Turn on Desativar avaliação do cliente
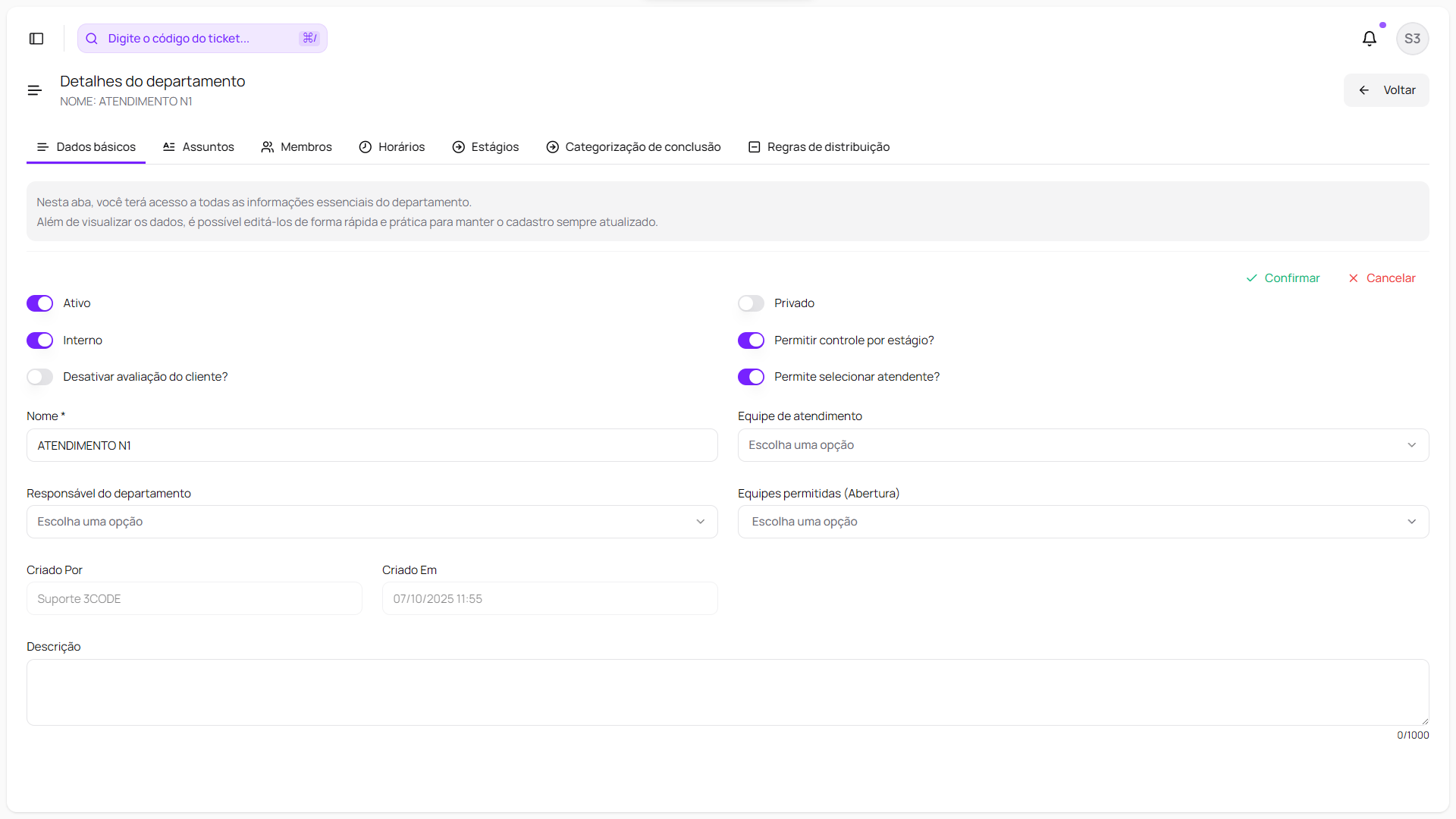The width and height of the screenshot is (1456, 819). tap(40, 377)
